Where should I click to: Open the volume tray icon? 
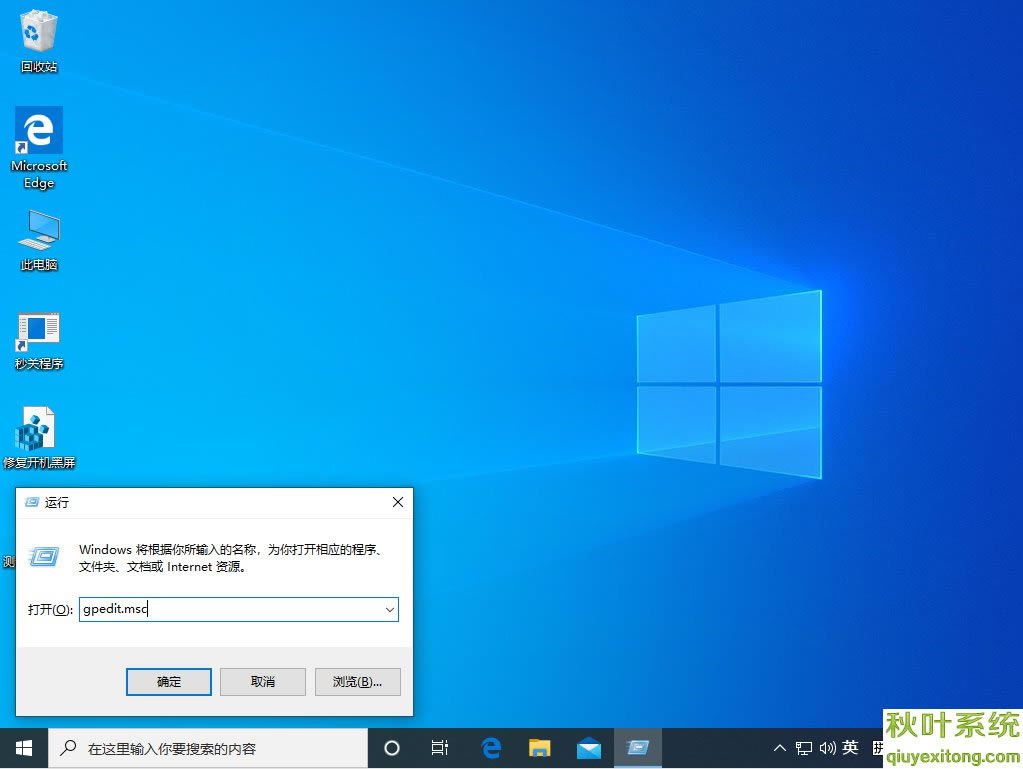827,748
